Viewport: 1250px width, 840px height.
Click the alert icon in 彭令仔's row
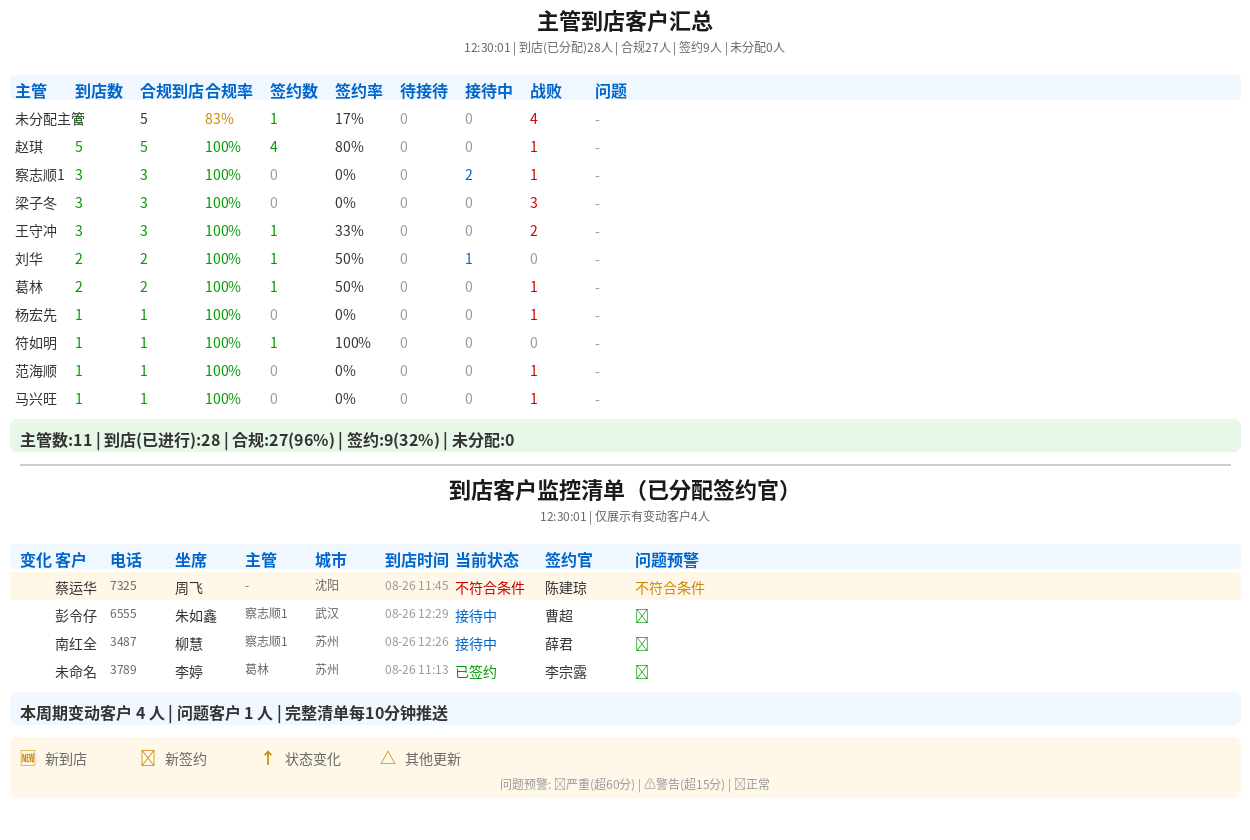[x=642, y=616]
